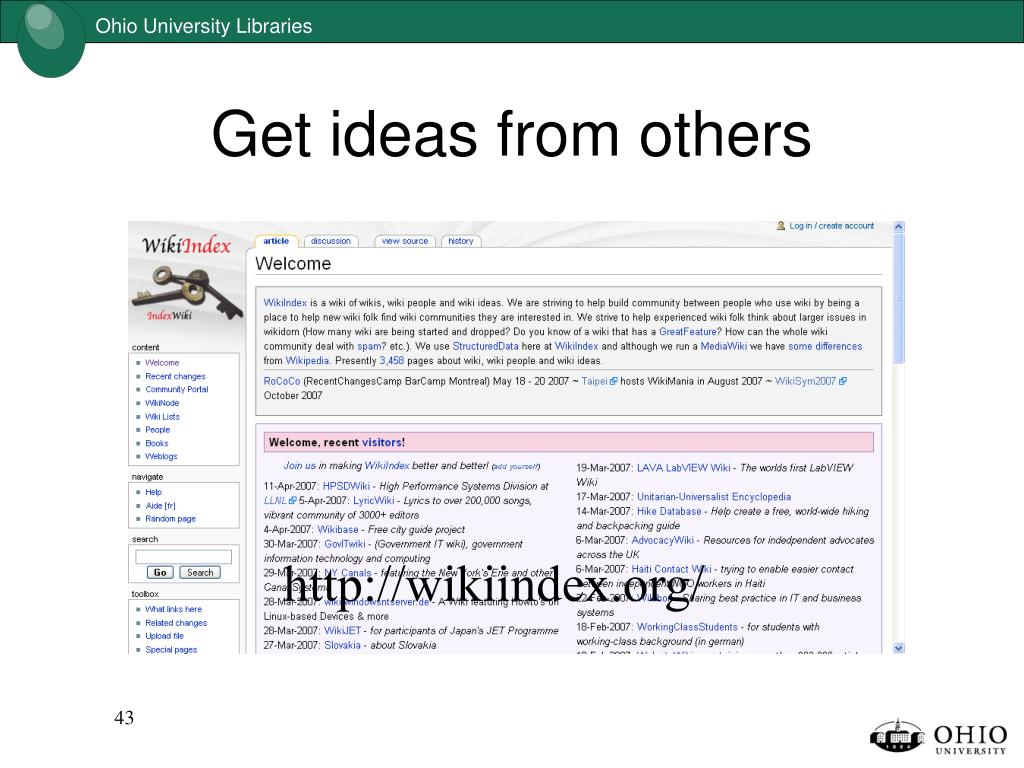Open the WorkingClassStudents link

[x=687, y=627]
